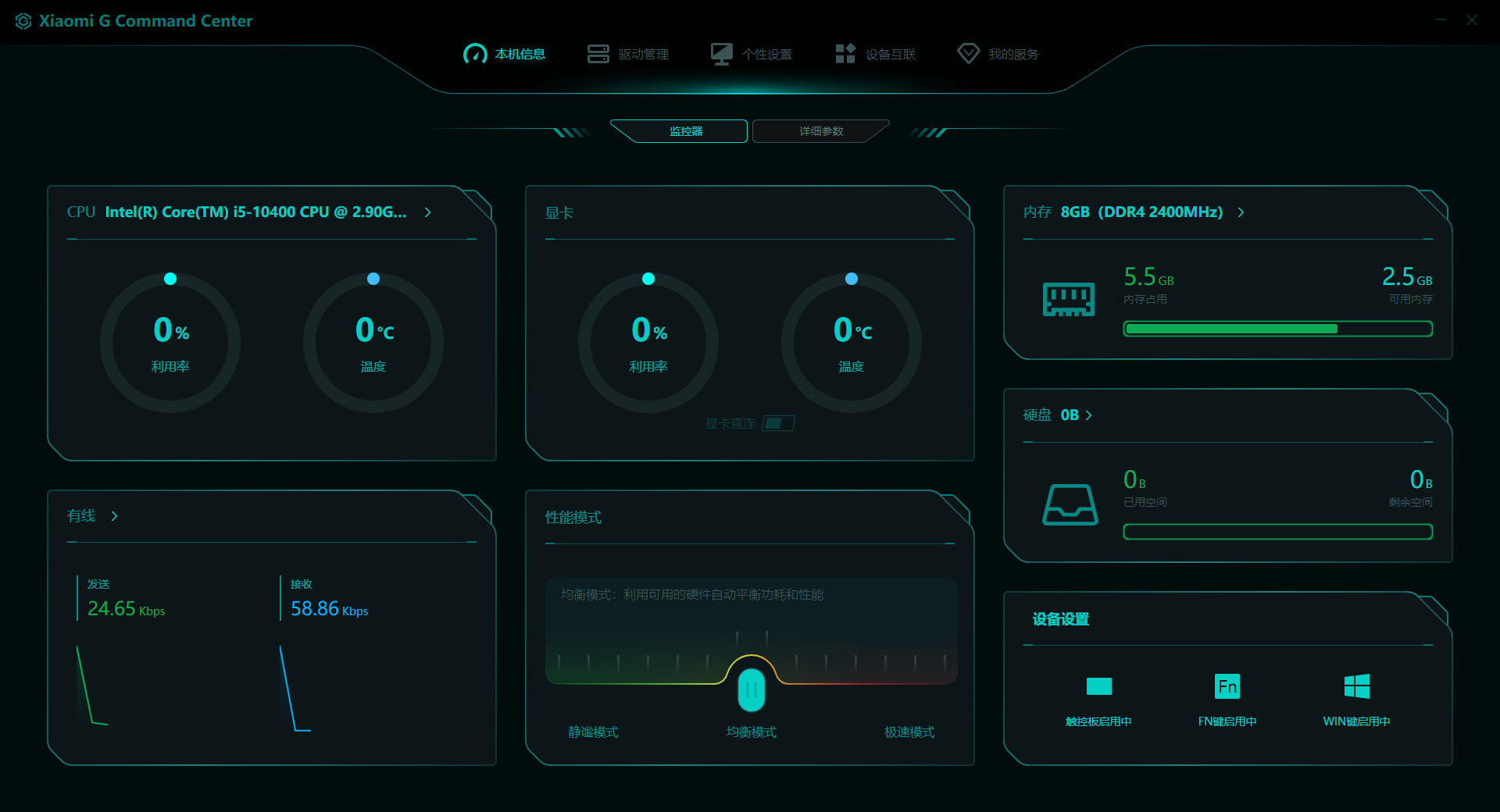Toggle the Fn key 启用中 icon
This screenshot has height=812, width=1500.
[x=1227, y=686]
